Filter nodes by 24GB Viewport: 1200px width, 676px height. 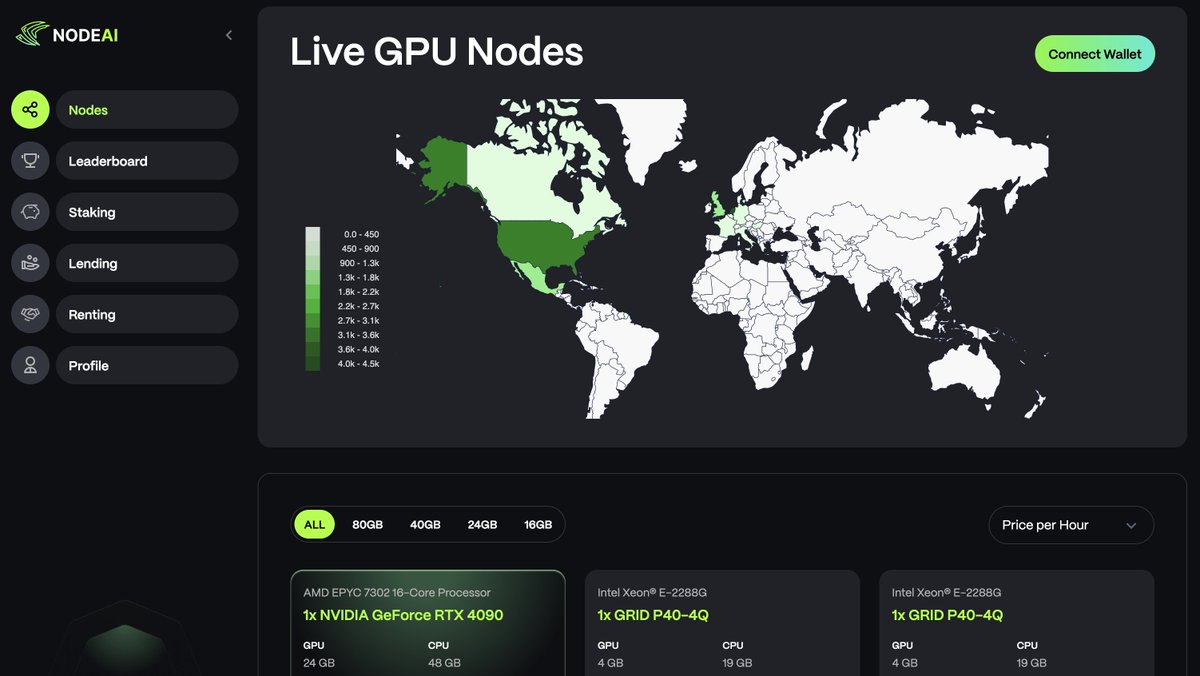pos(482,525)
